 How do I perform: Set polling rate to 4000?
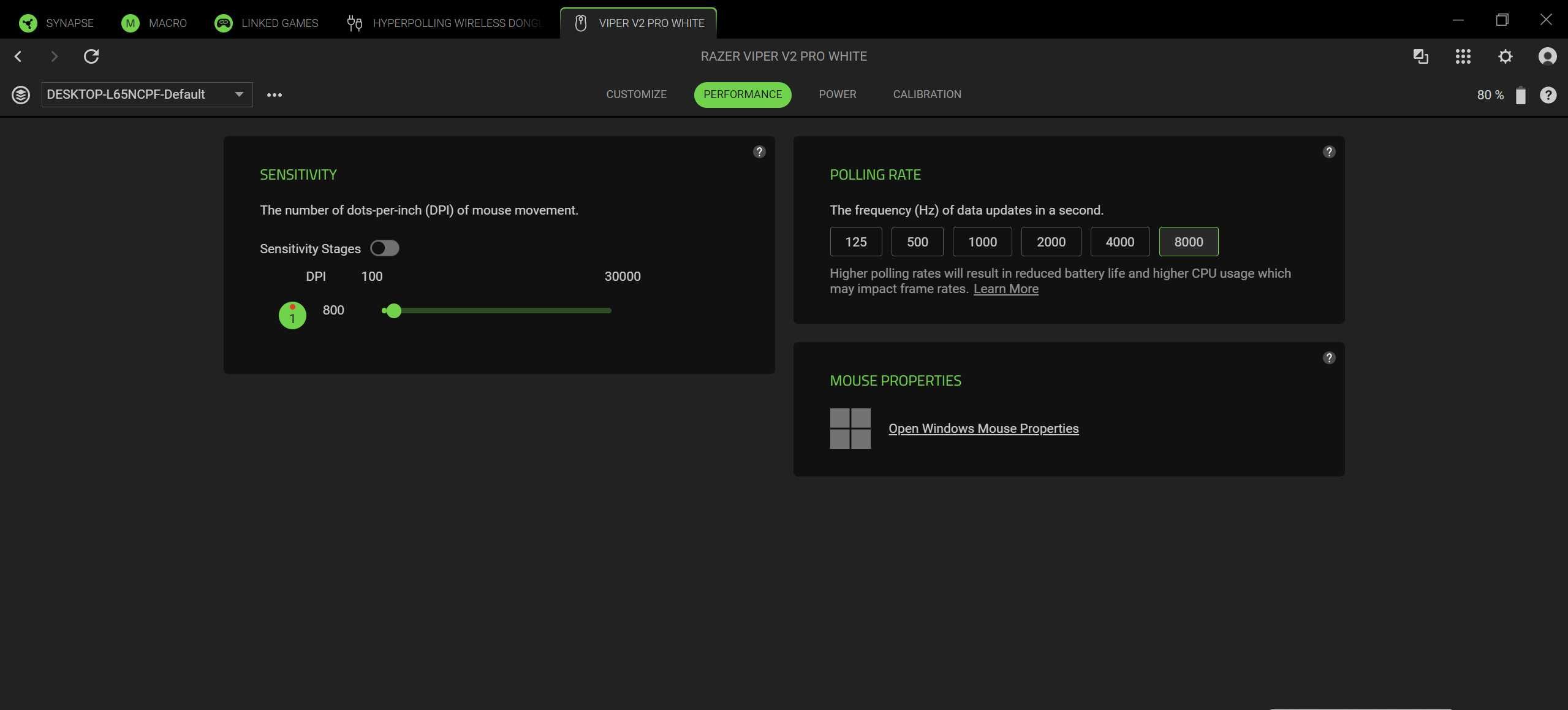coord(1120,242)
